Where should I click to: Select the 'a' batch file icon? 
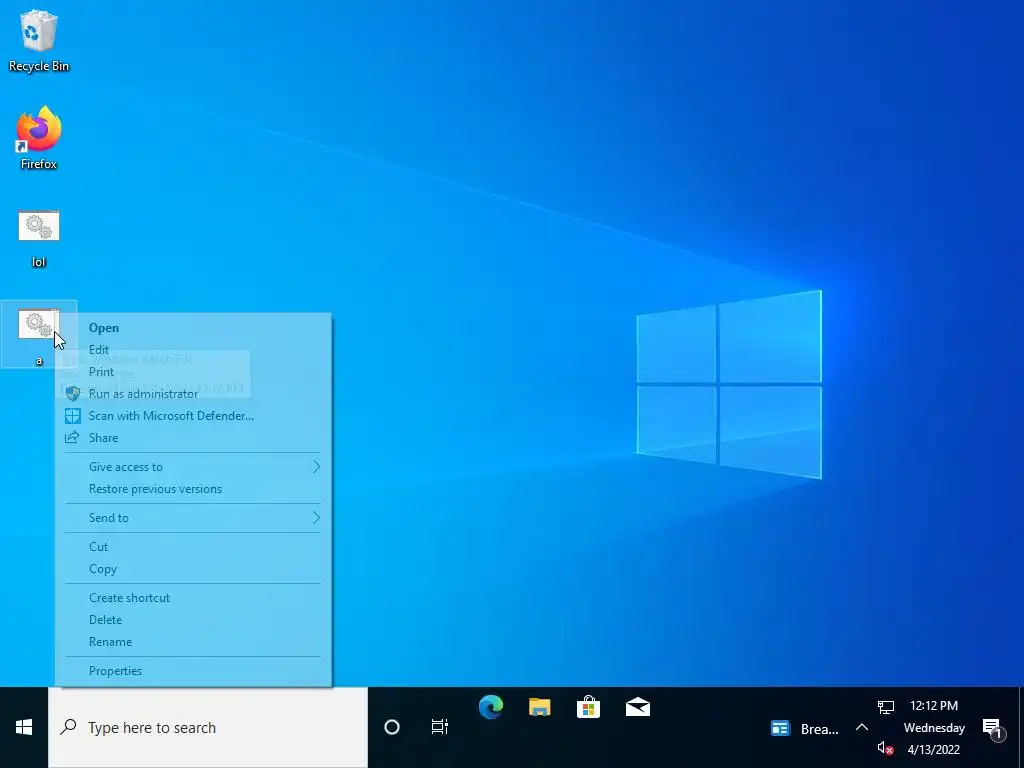(39, 335)
